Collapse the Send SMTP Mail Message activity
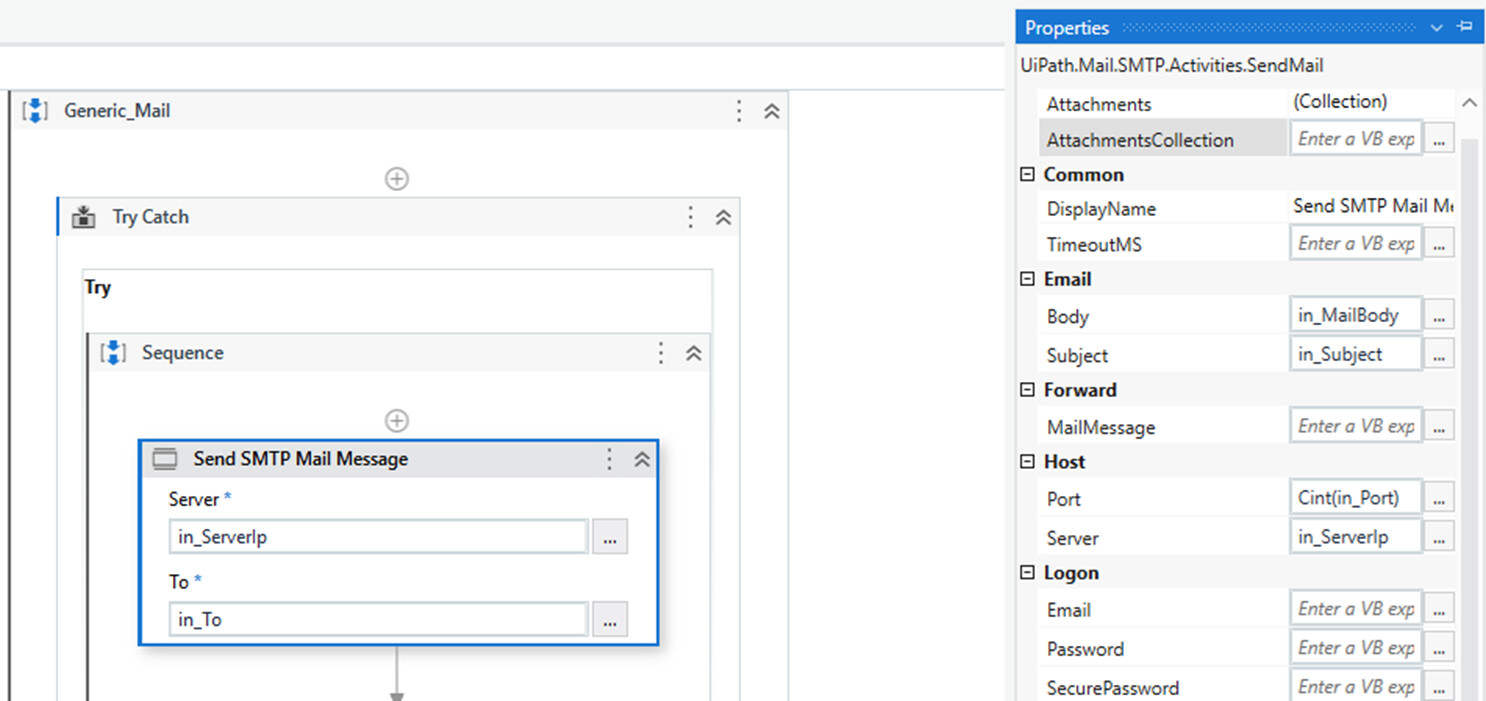This screenshot has height=701, width=1486. (x=643, y=459)
